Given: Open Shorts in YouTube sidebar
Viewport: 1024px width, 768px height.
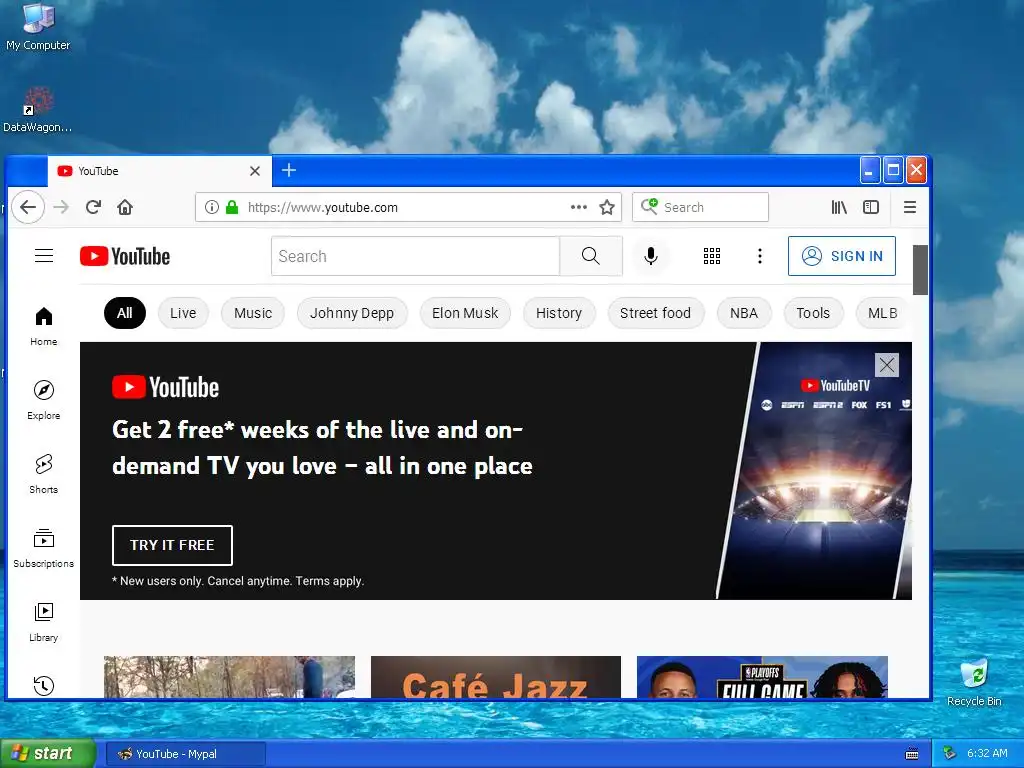Looking at the screenshot, I should pyautogui.click(x=44, y=473).
